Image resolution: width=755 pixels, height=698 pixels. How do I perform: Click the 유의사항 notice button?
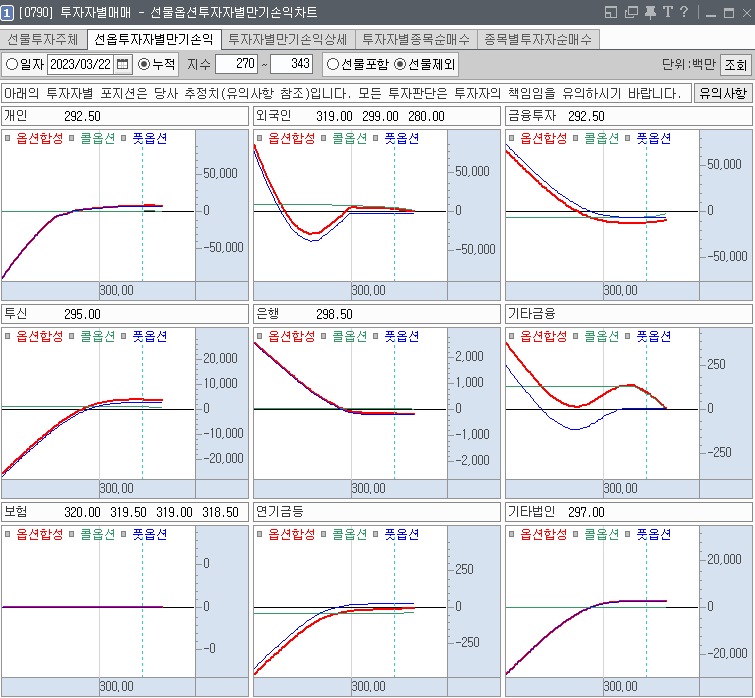click(x=722, y=92)
